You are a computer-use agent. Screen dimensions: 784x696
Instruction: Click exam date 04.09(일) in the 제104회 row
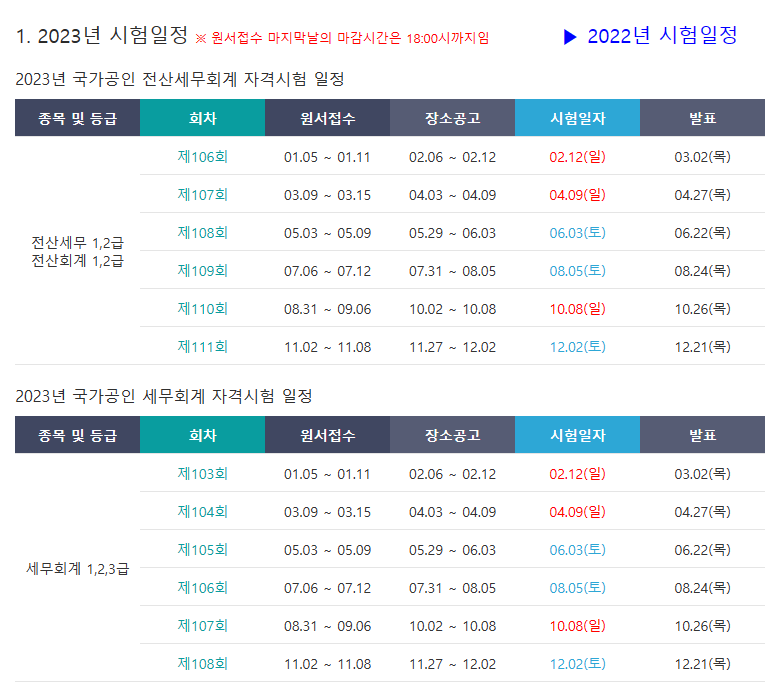point(578,512)
